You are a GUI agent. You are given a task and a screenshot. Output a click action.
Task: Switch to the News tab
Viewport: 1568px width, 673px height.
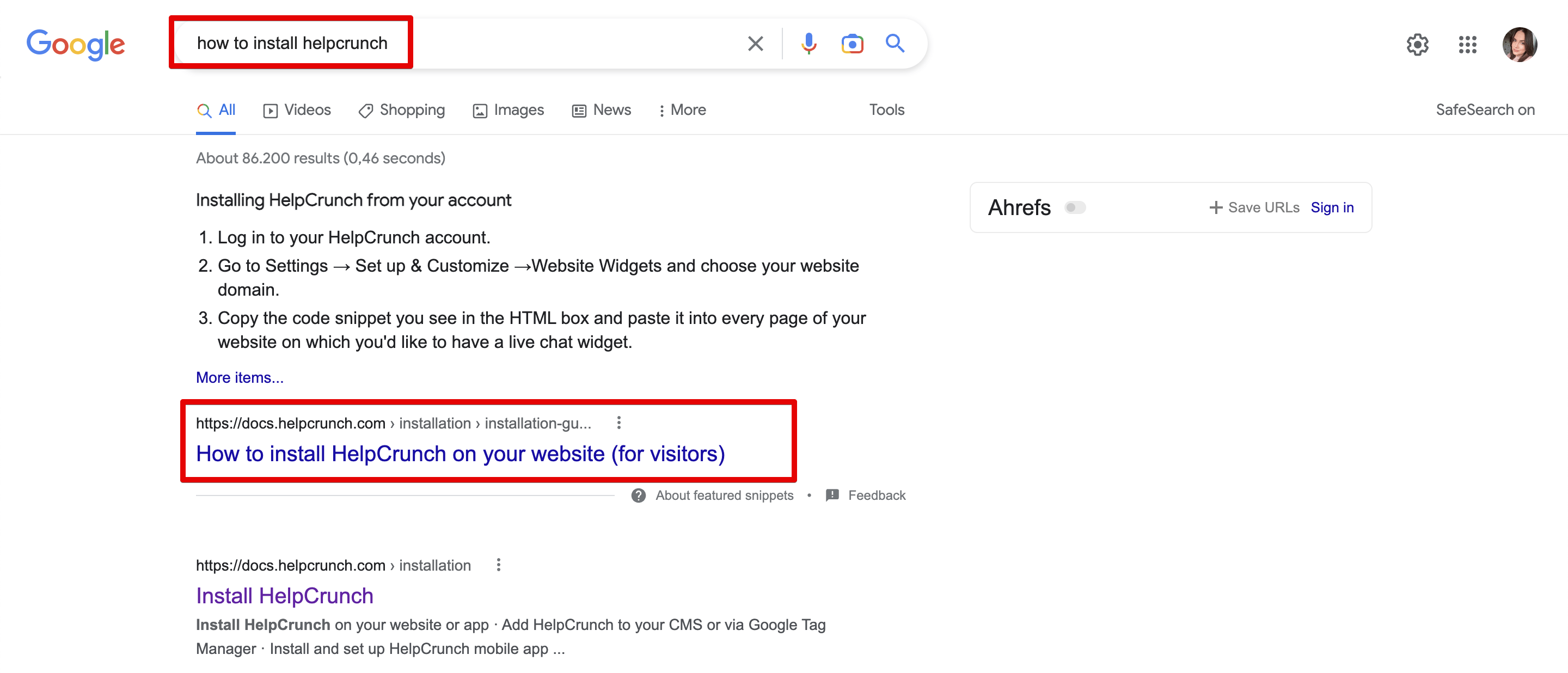pos(602,110)
